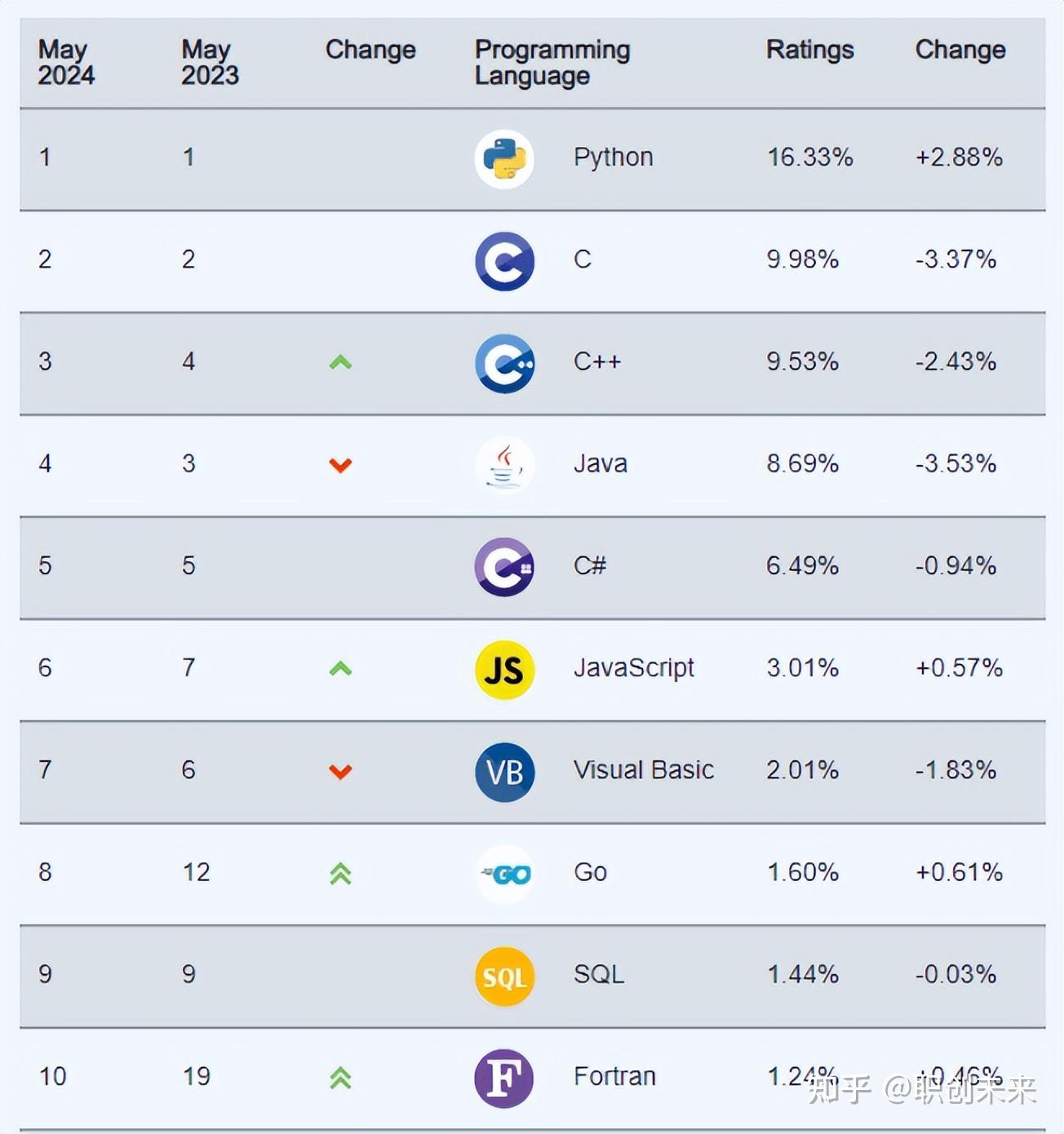Click the purple Fortran F icon
Viewport: 1064px width, 1134px height.
pos(504,1079)
